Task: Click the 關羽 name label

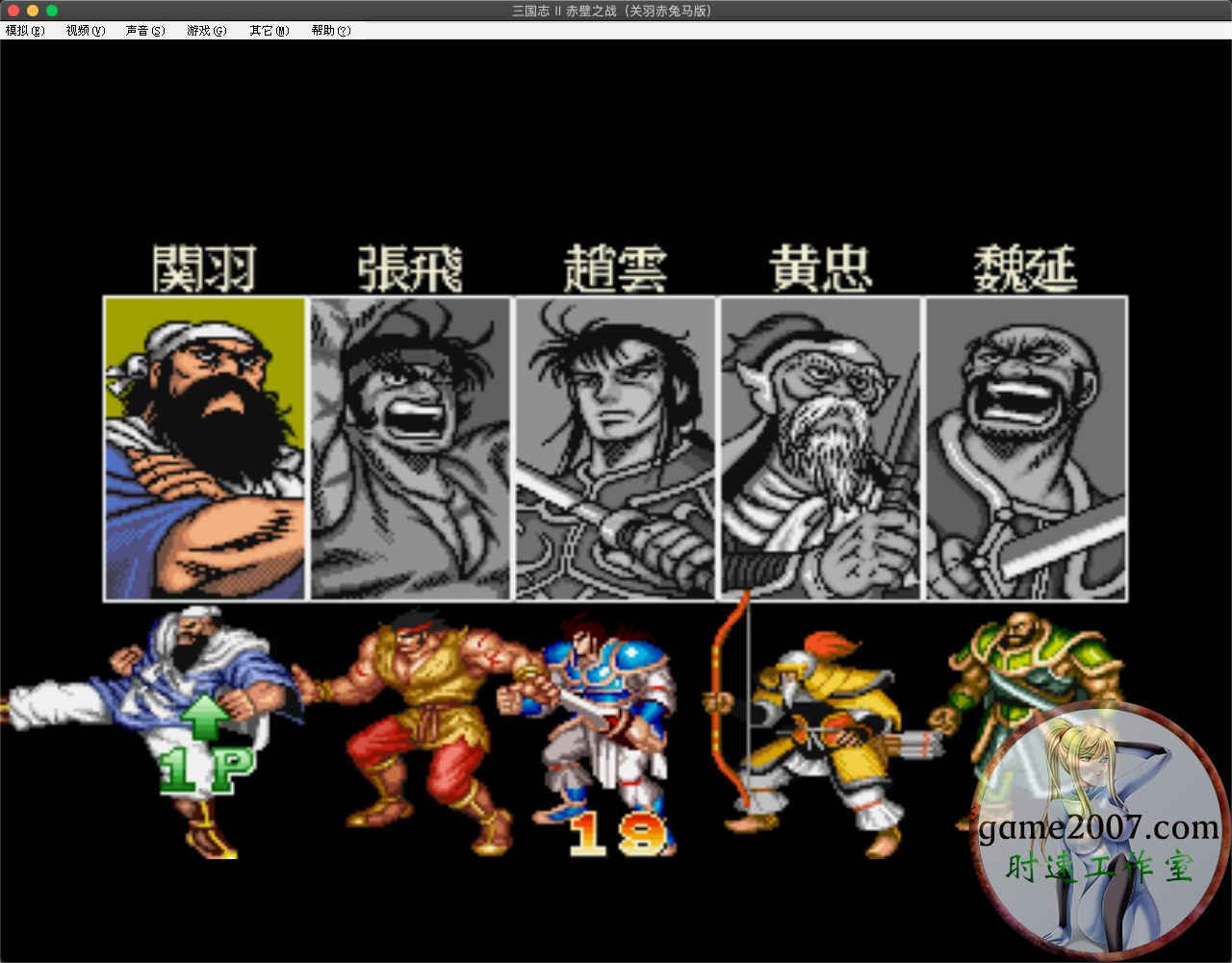Action: (x=205, y=268)
